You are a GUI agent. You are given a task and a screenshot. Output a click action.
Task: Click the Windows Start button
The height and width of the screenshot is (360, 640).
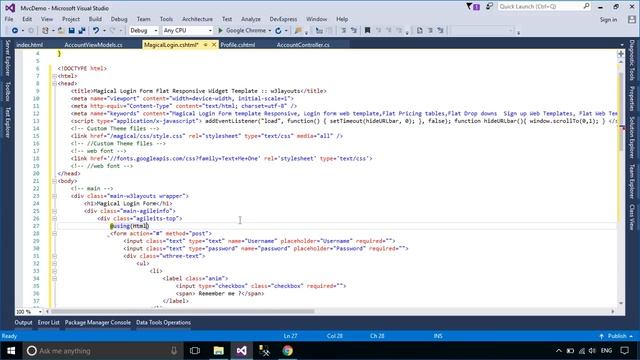click(x=11, y=351)
